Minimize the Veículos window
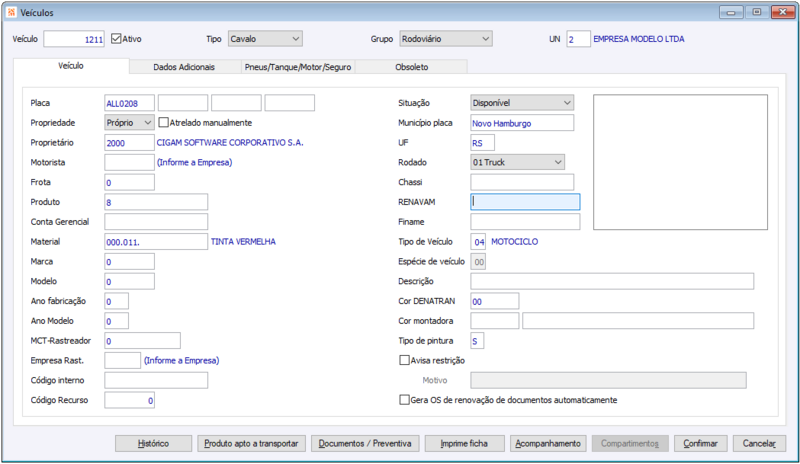The width and height of the screenshot is (800, 464). [731, 12]
